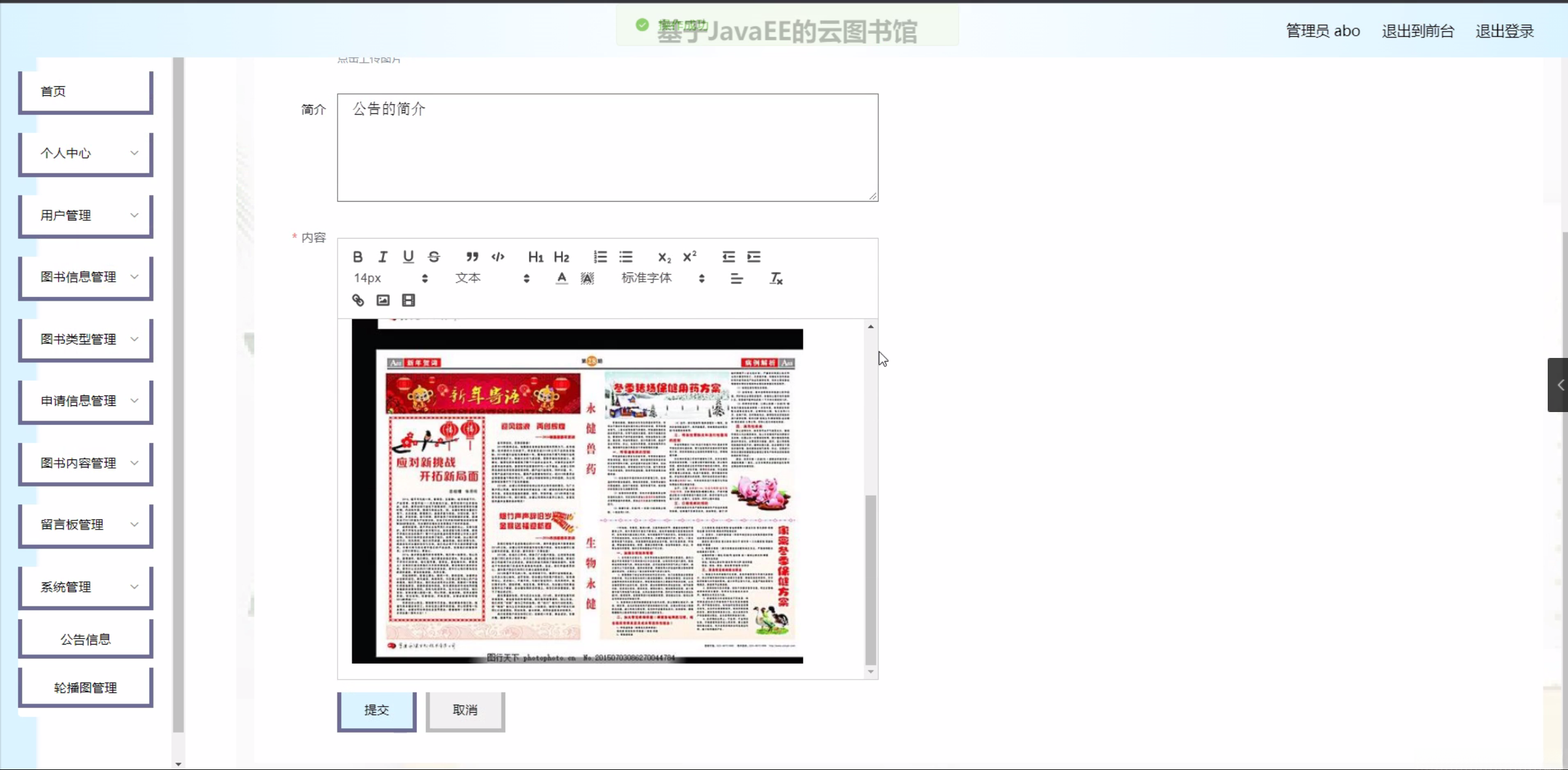Screen dimensions: 1568x770
Task: Apply Heading 1 formatting
Action: 535,256
